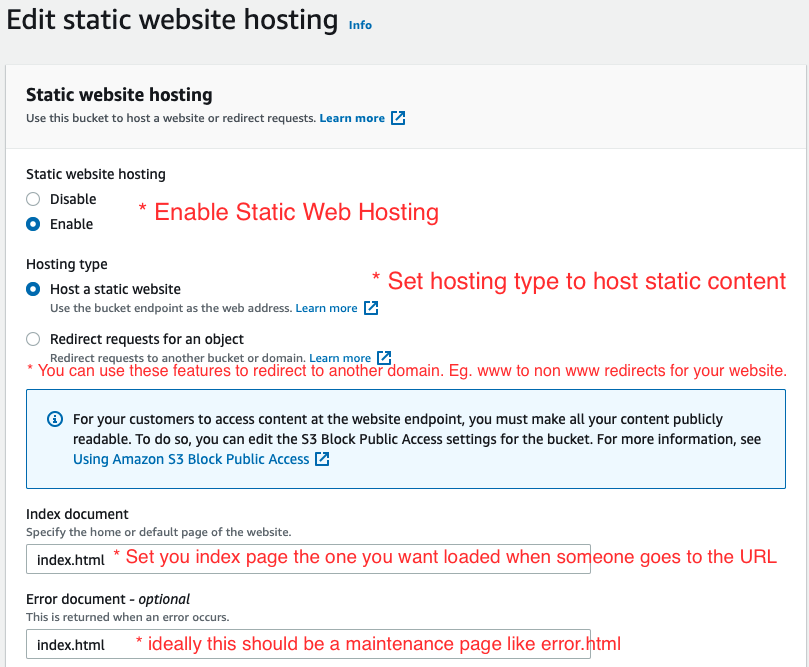This screenshot has width=809, height=667.
Task: Click the info circle icon in blue notice
Action: (x=55, y=419)
